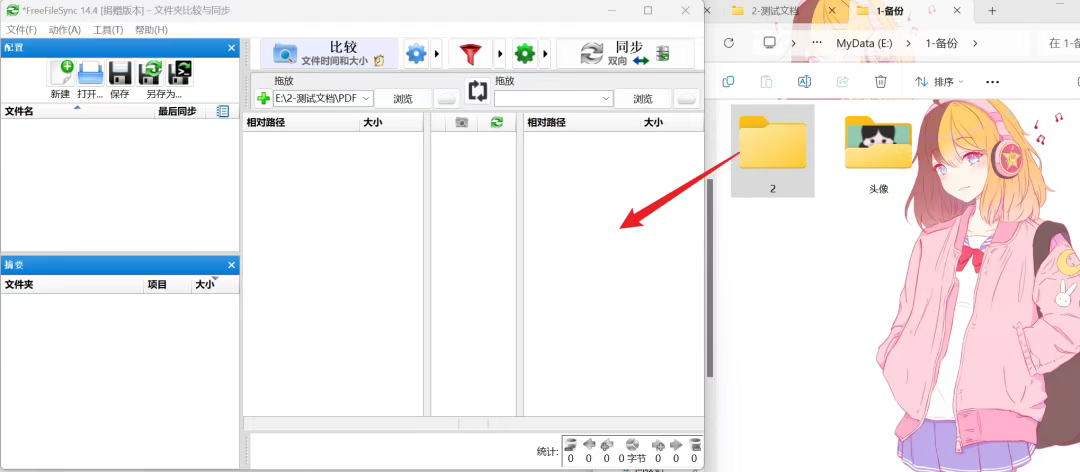Open the 工具(T) menu

click(108, 30)
